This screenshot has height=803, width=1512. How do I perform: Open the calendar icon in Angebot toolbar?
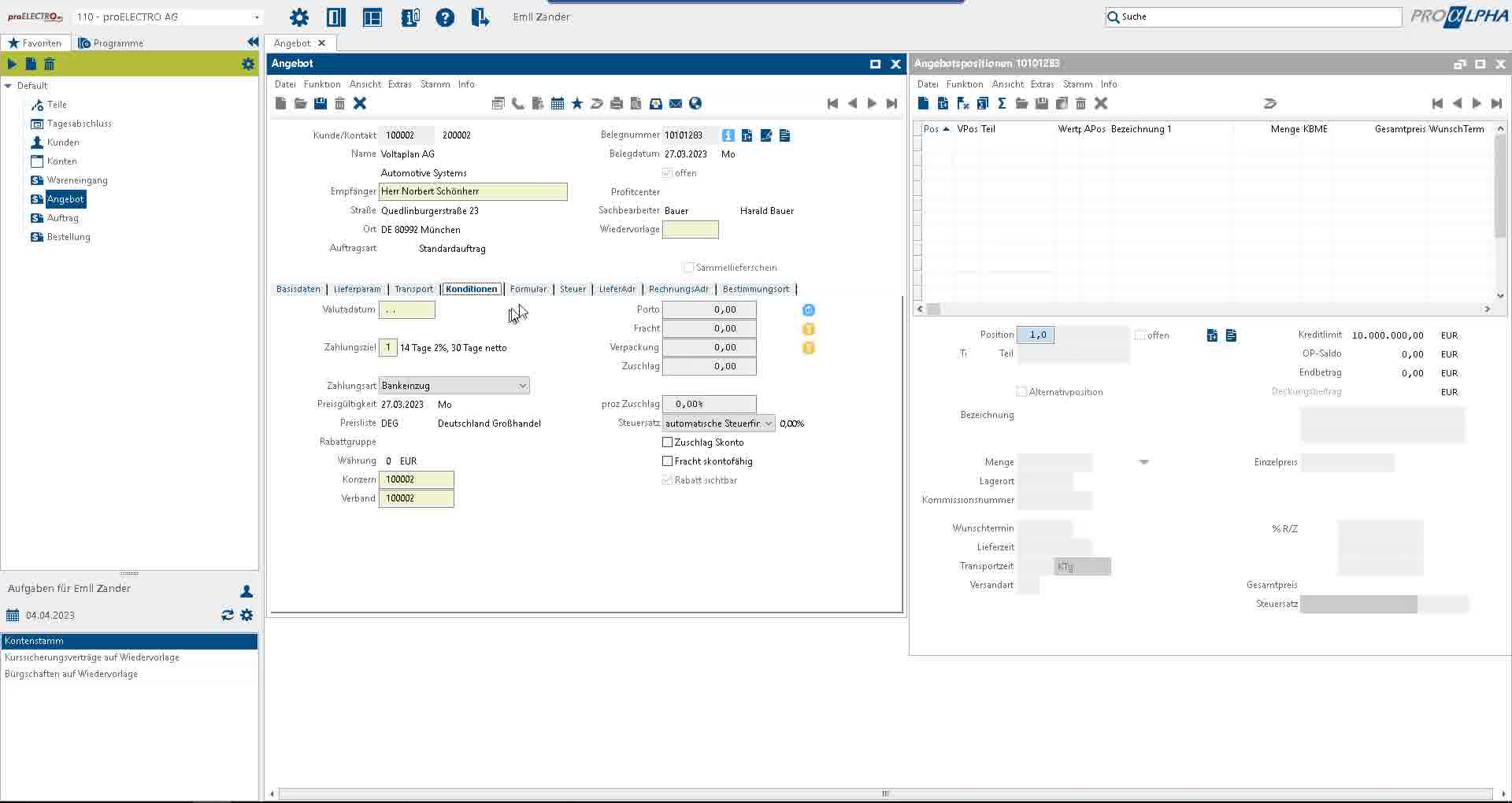click(558, 103)
